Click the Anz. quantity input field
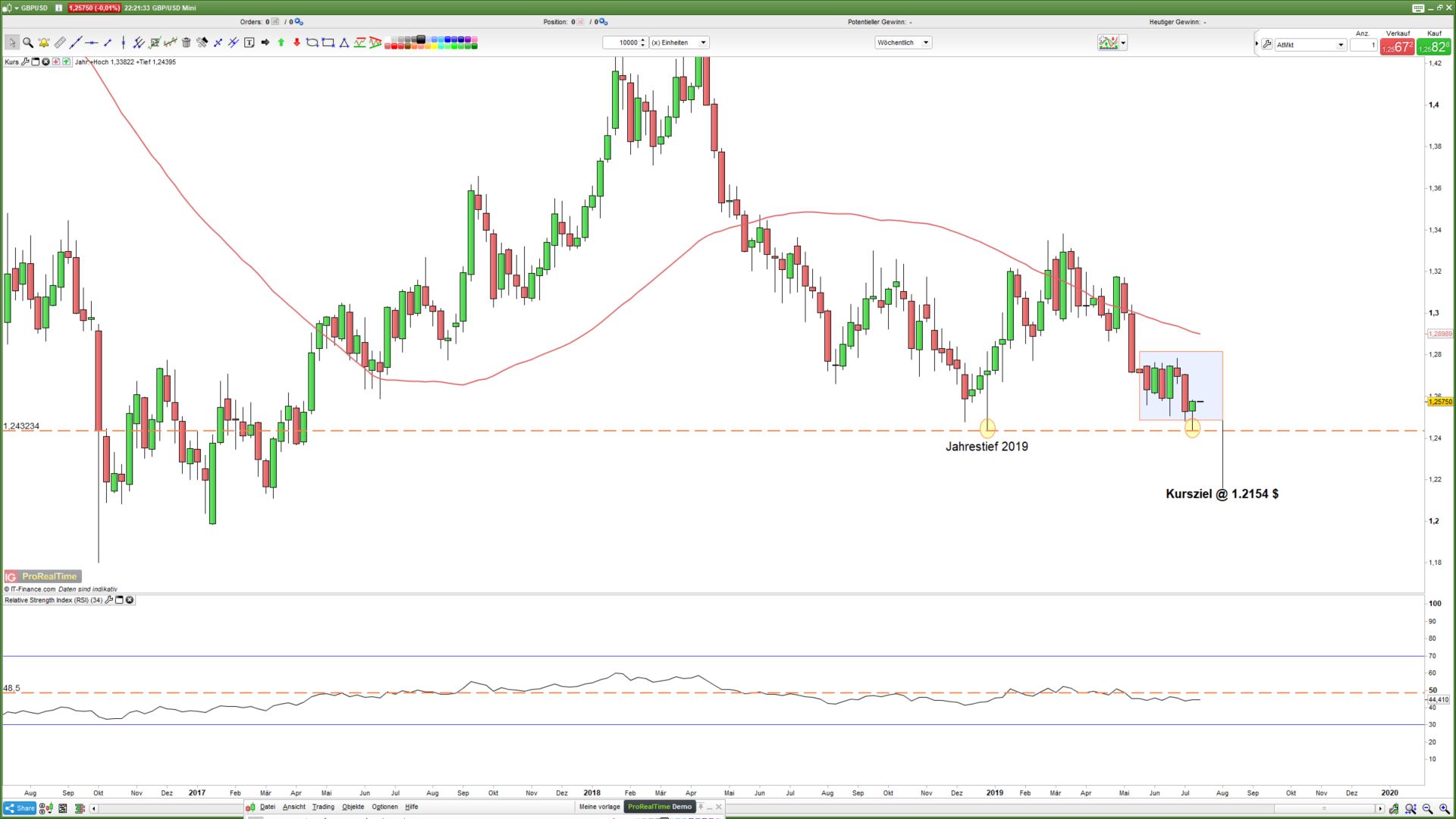The height and width of the screenshot is (819, 1456). pos(1363,45)
